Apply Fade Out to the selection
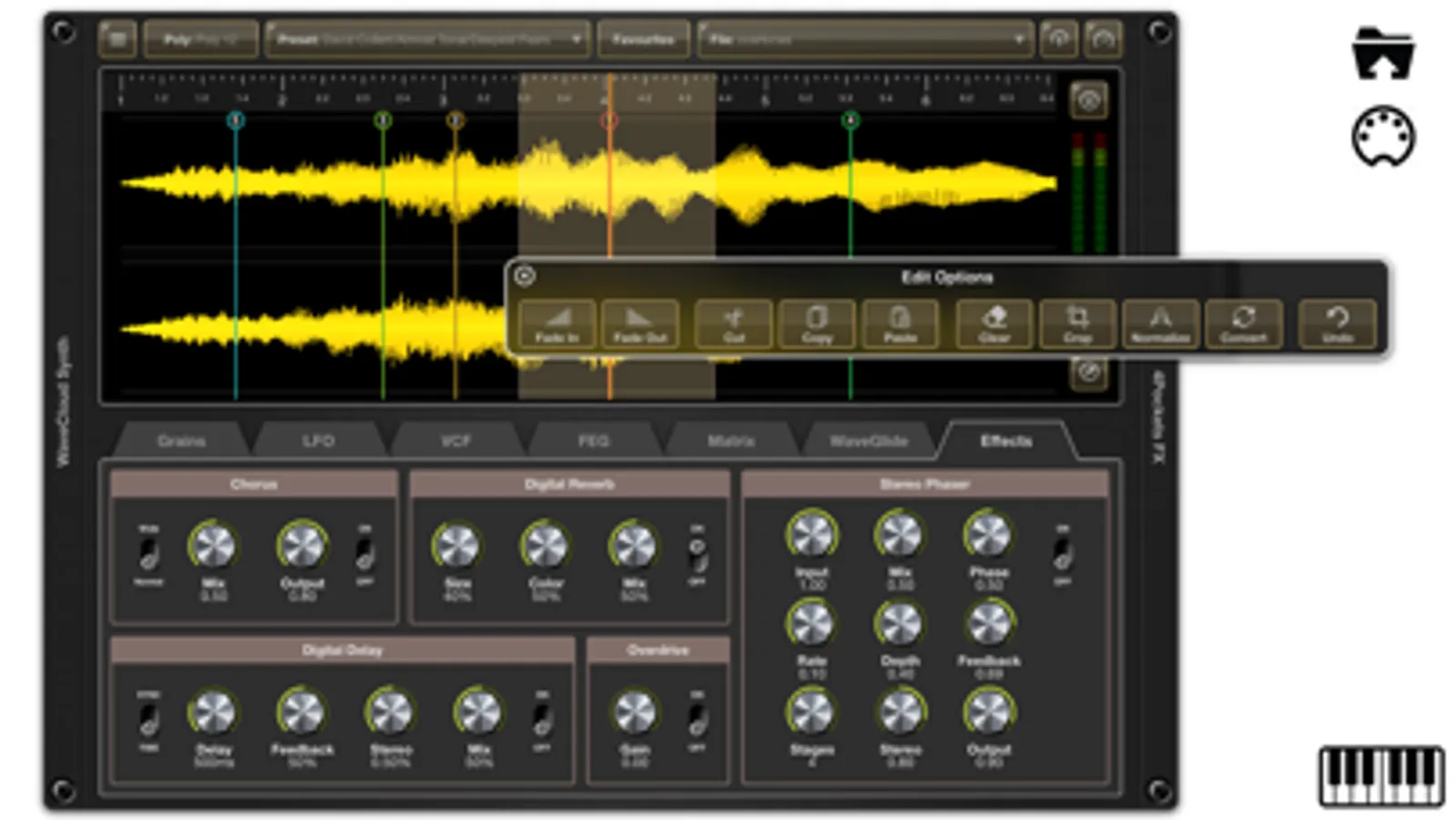The height and width of the screenshot is (820, 1456). 640,323
